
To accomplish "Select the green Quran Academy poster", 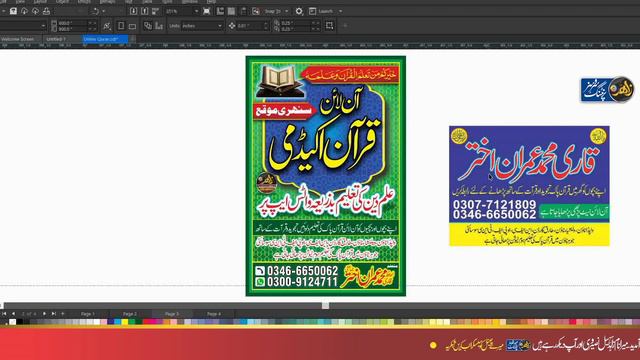I will coord(326,176).
